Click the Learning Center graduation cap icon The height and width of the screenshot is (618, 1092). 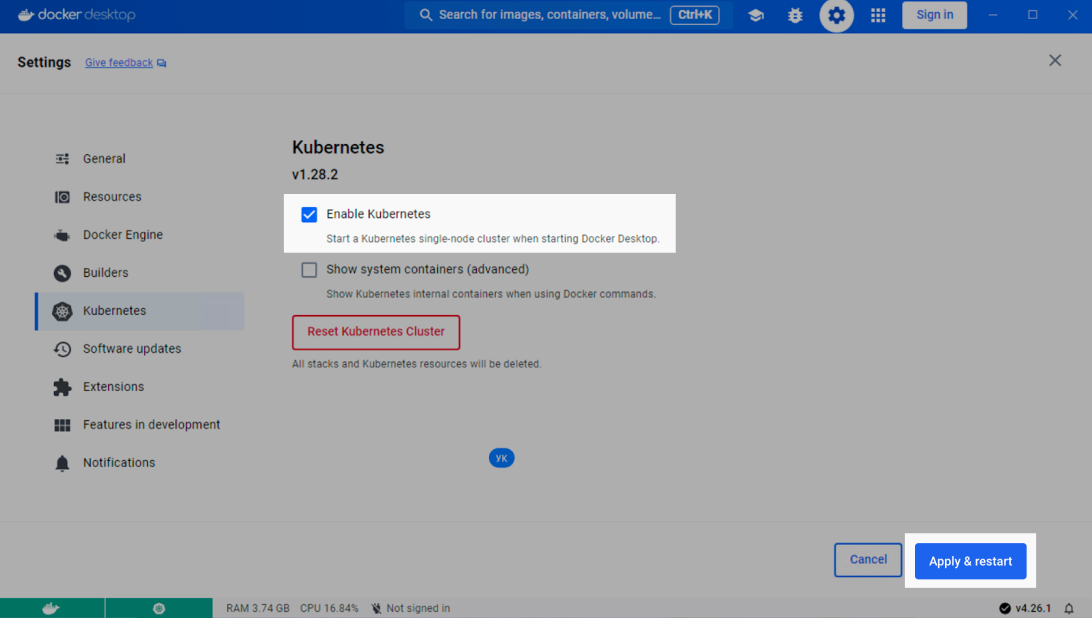pos(756,15)
